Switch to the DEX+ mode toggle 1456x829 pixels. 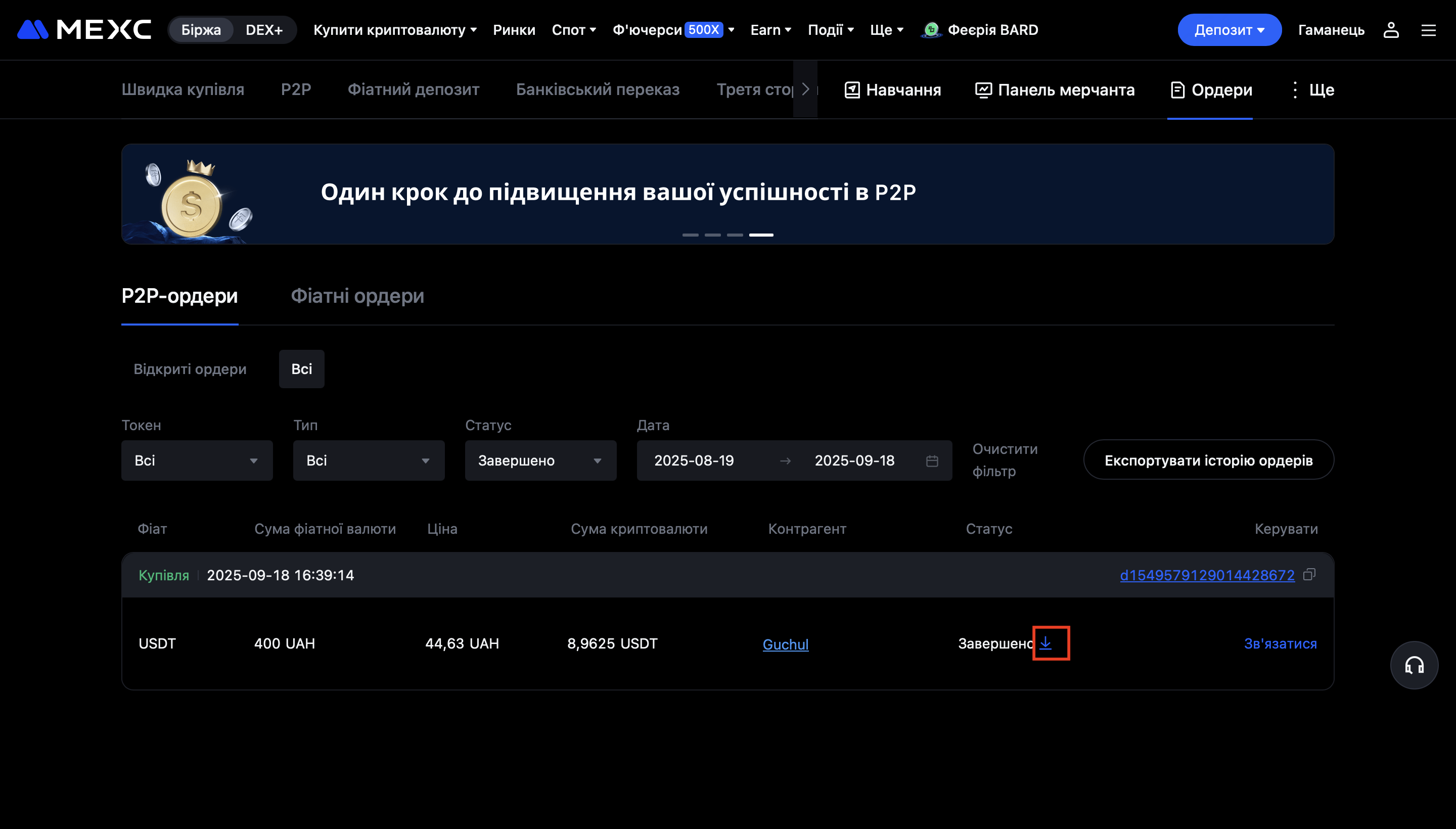(263, 30)
